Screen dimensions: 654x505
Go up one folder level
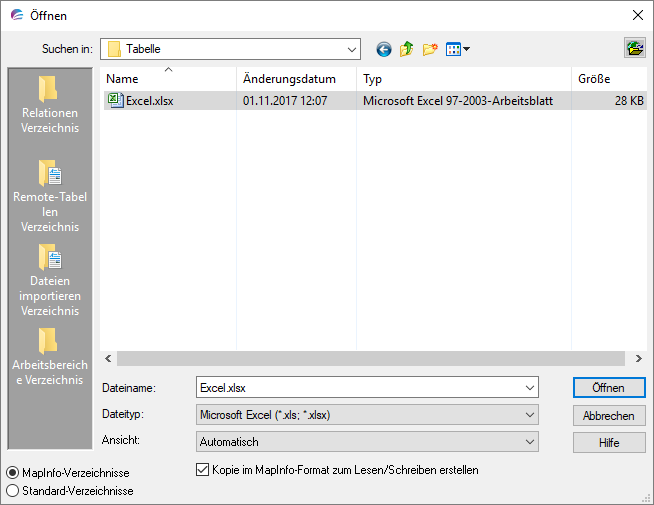(407, 49)
